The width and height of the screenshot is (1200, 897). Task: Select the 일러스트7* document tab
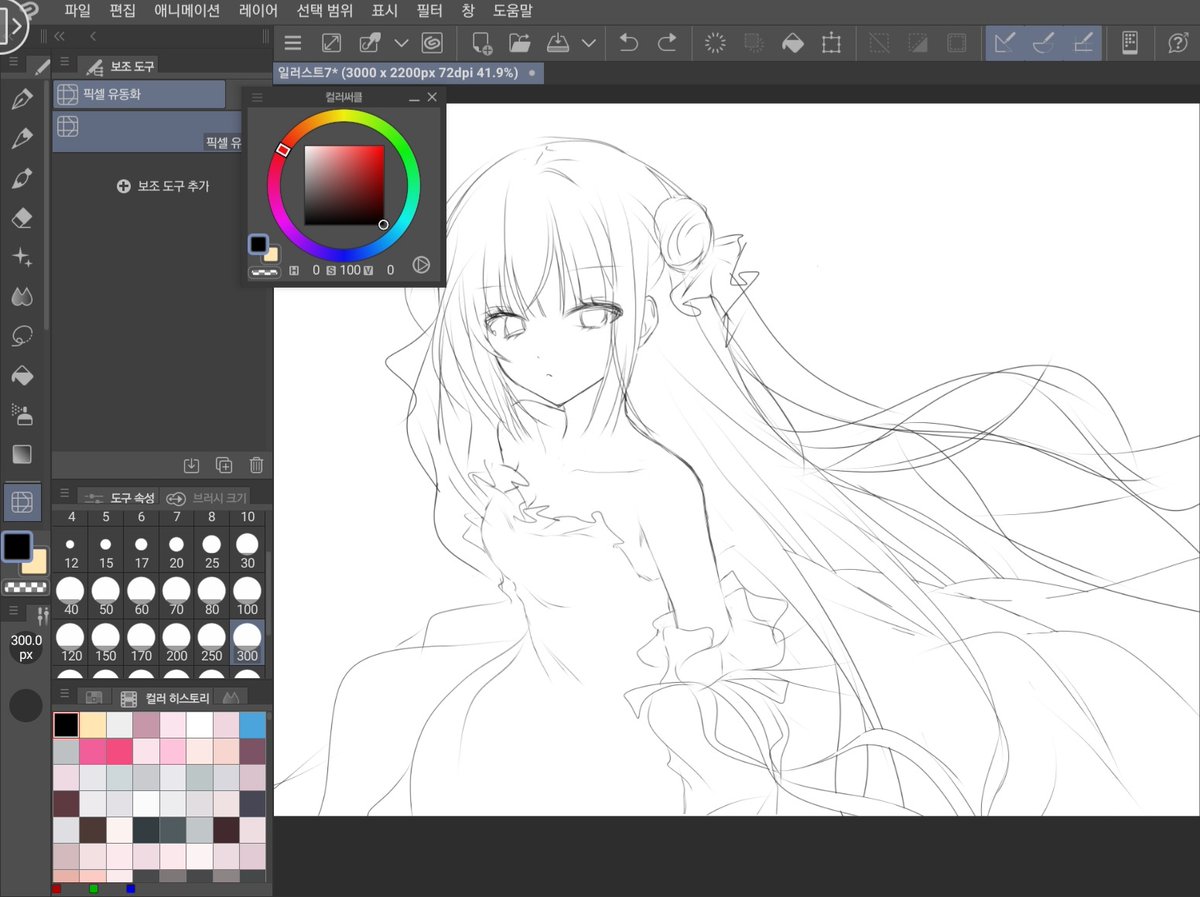(408, 73)
